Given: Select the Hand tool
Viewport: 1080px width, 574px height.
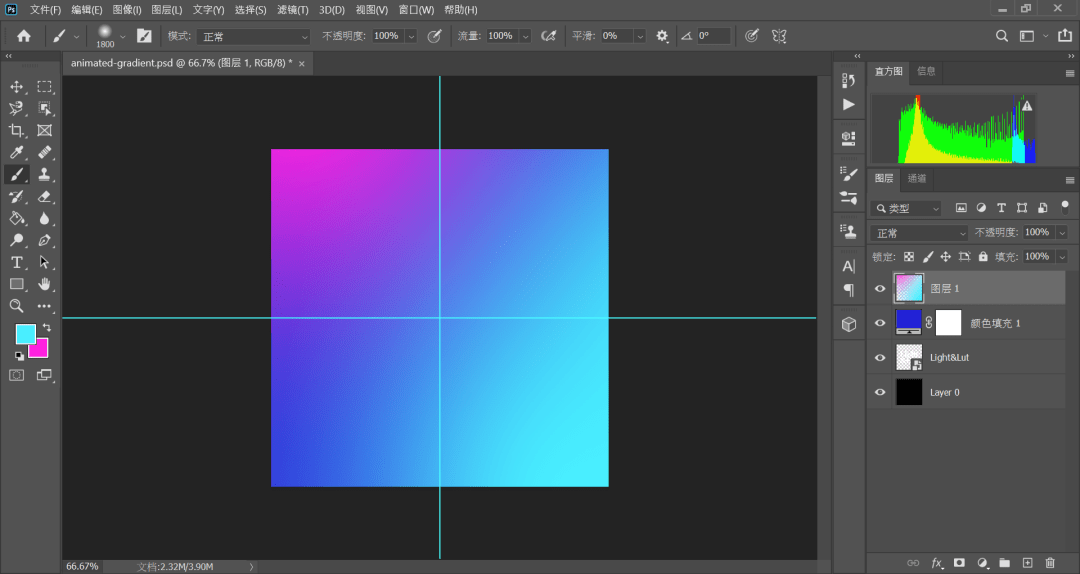Looking at the screenshot, I should click(45, 284).
